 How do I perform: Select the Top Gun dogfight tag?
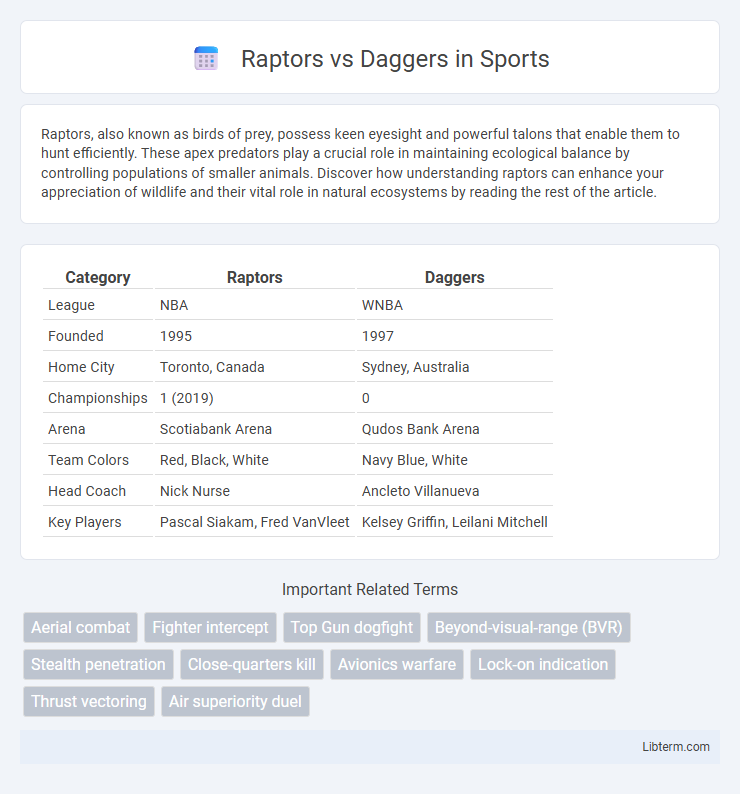(352, 627)
